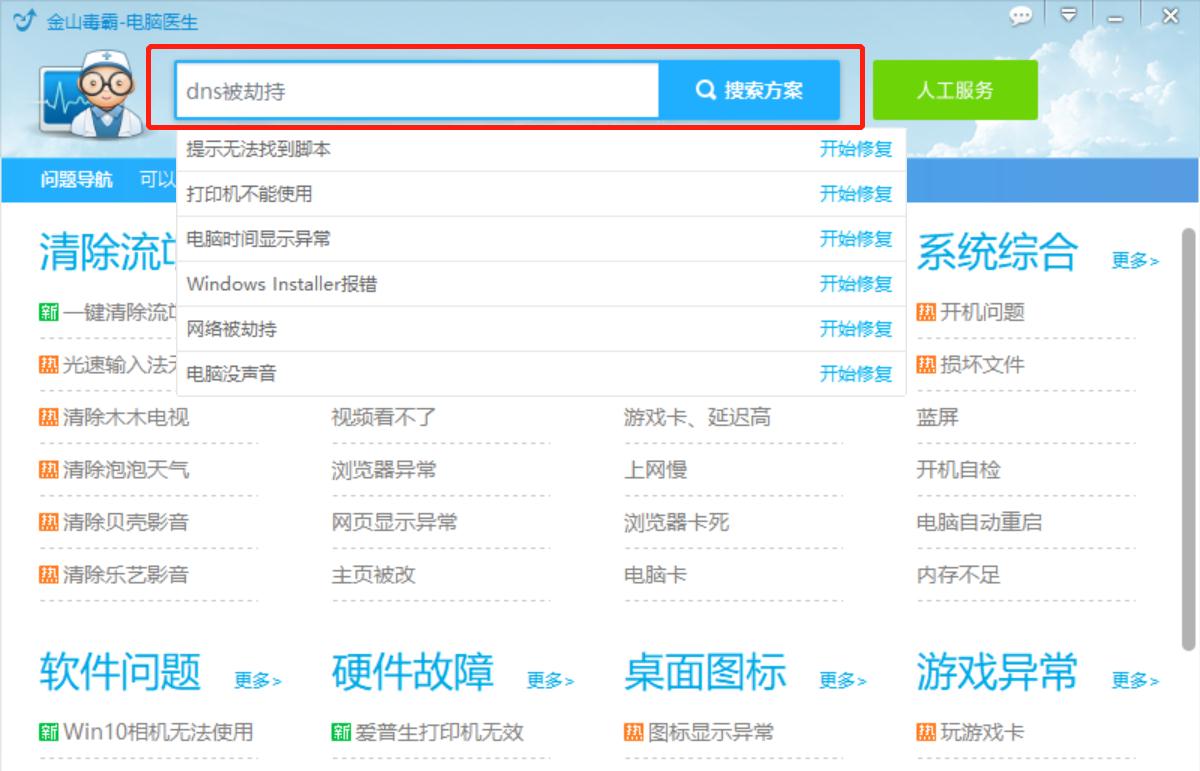1200x771 pixels.
Task: Start repair for 网络被劫持 suggestion
Action: point(855,329)
